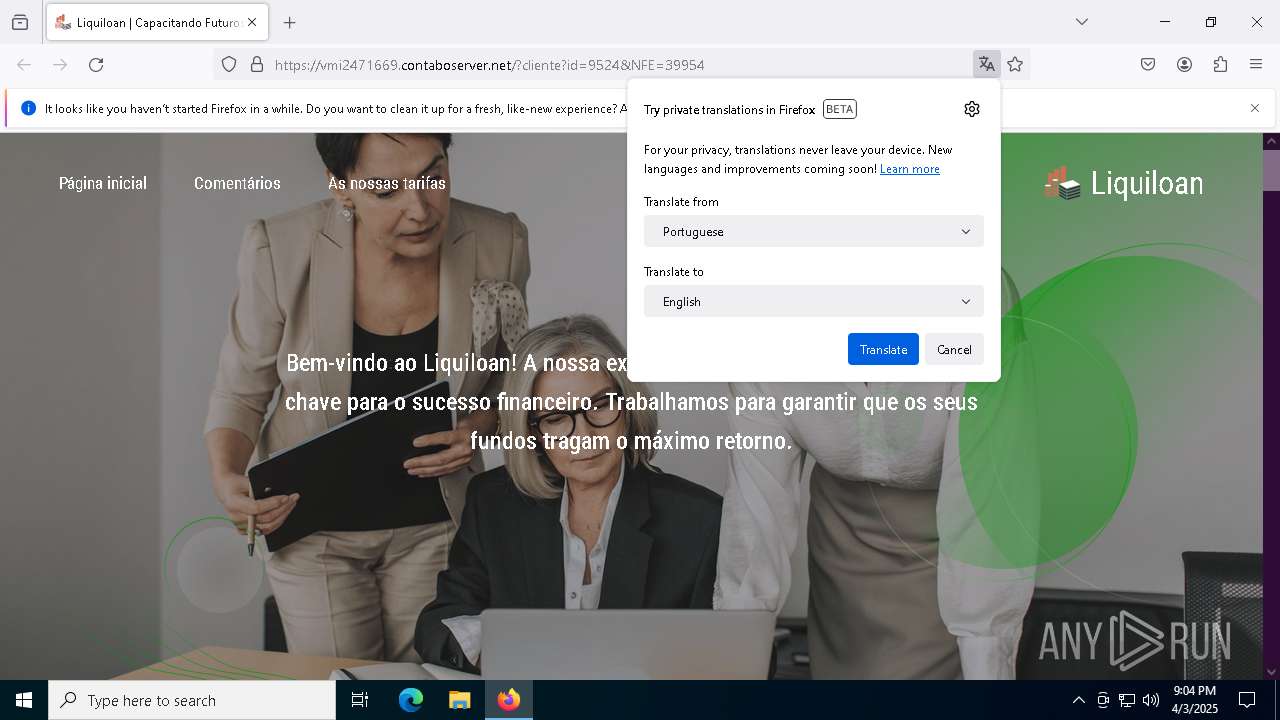
Task: Click the Liquiloan logo
Action: pos(1123,183)
